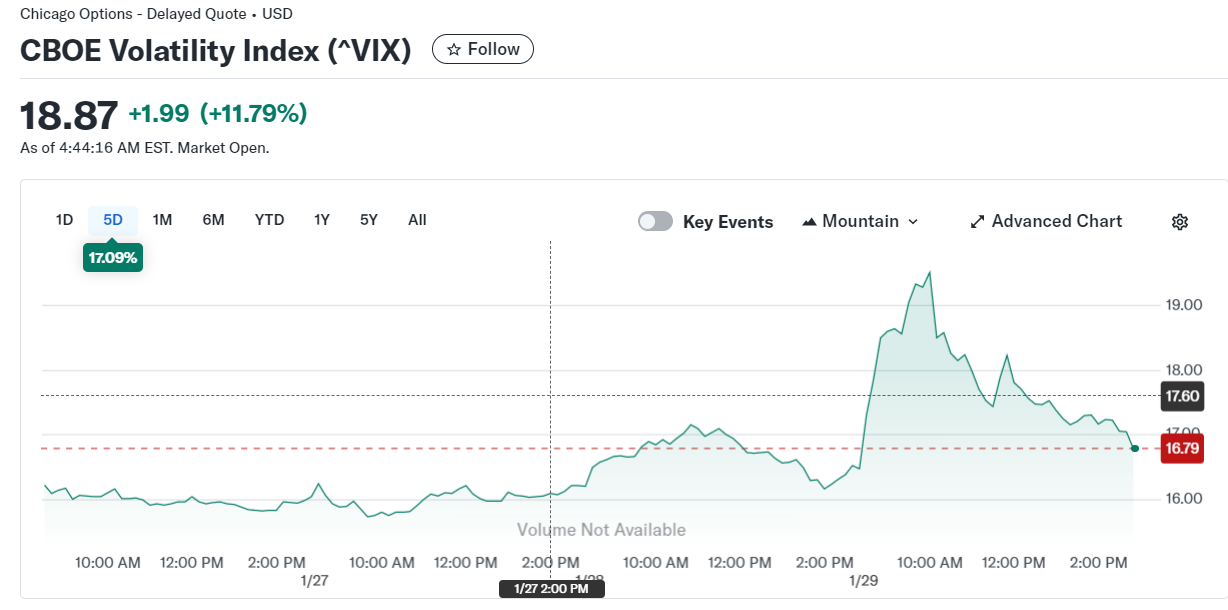Screen dimensions: 1228x610
Task: Click the chart peak near 10:00 AM 1/29
Action: tap(930, 272)
